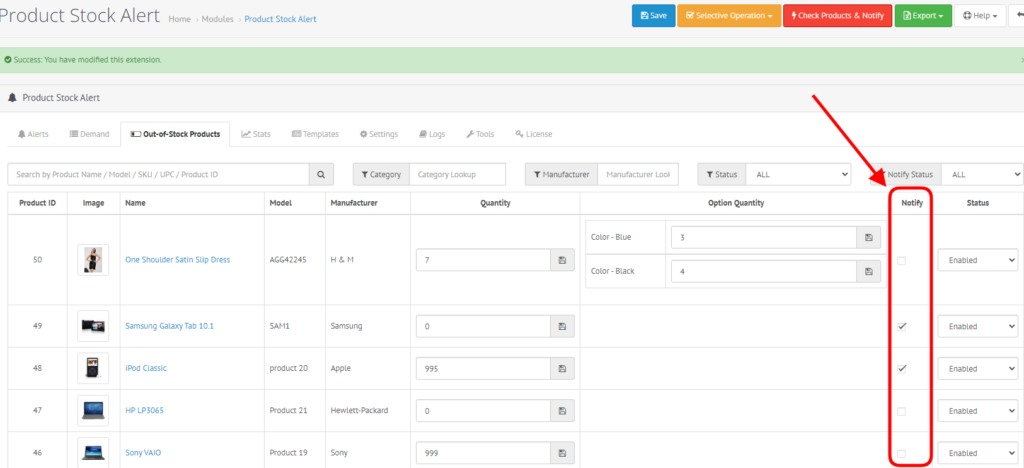This screenshot has width=1024, height=468.
Task: Click the Product ID column header
Action: 37,203
